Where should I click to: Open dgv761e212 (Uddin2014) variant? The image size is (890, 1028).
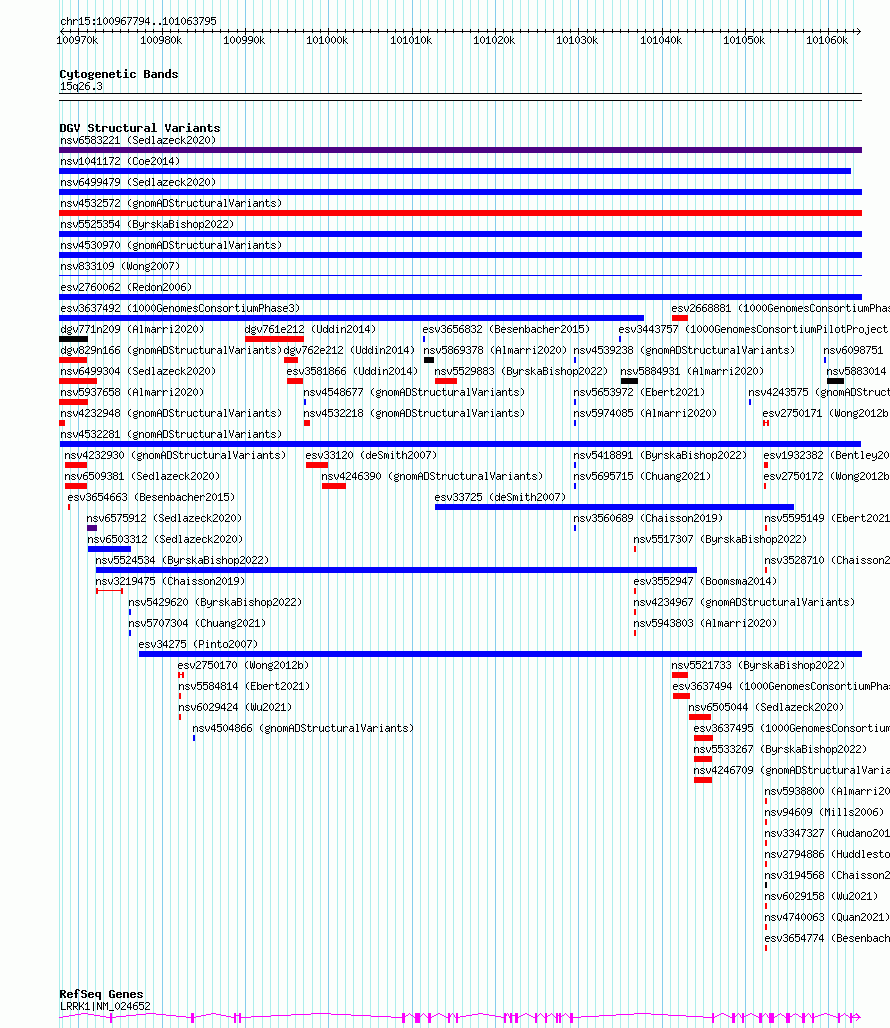tap(310, 329)
